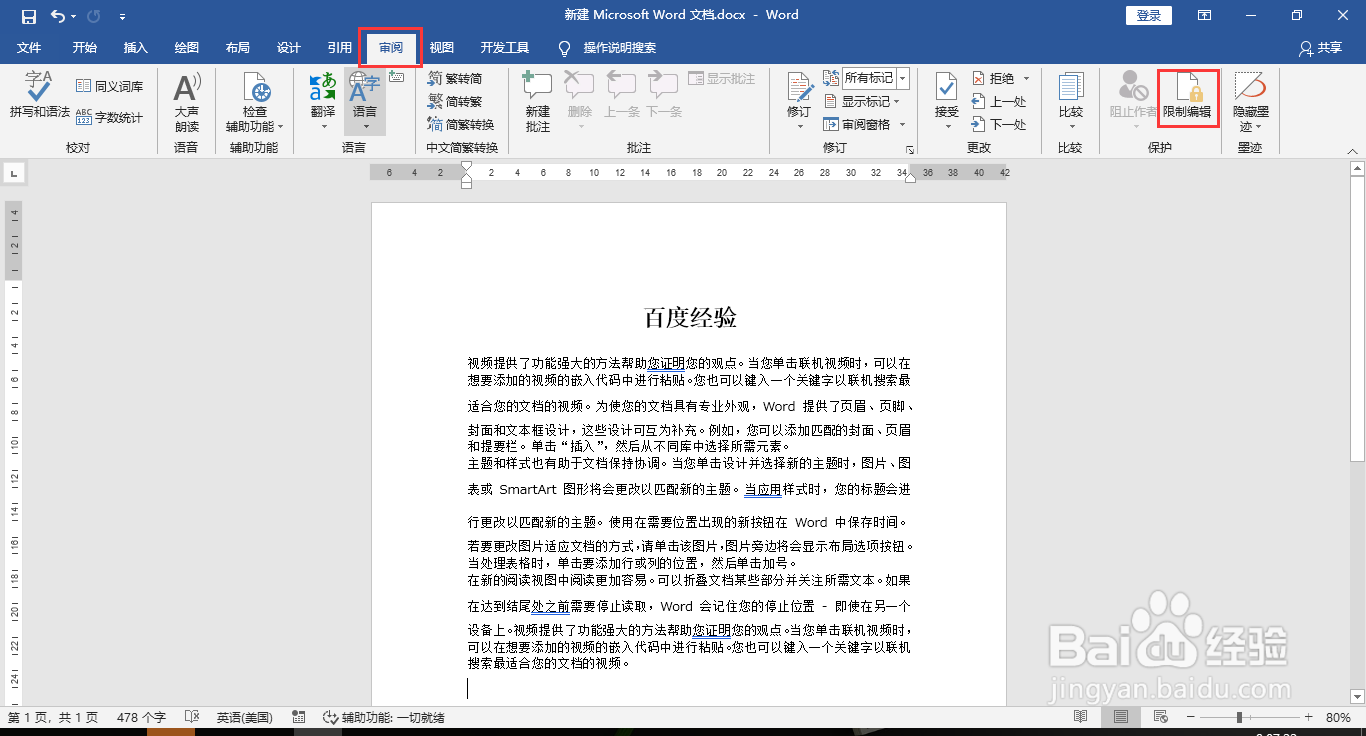Viewport: 1366px width, 736px height.
Task: Click the 接受 accept change icon
Action: click(946, 88)
